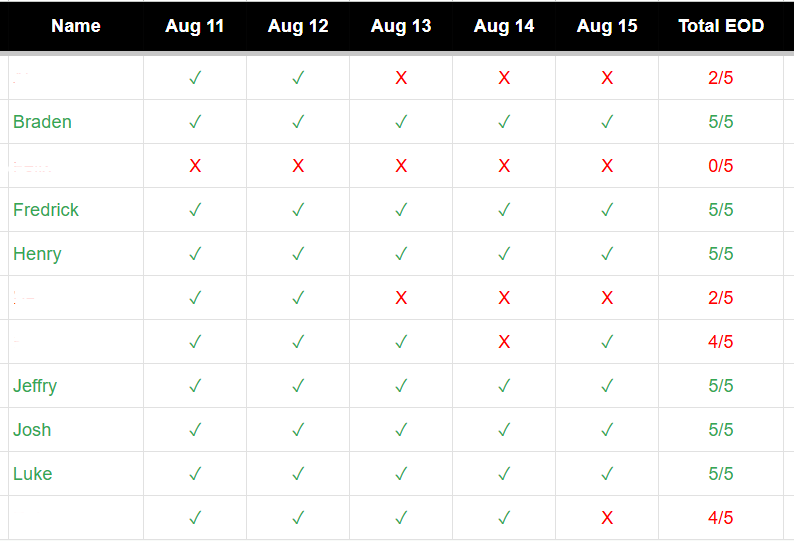794x541 pixels.
Task: Click Luke's 5/5 total cell
Action: (721, 474)
